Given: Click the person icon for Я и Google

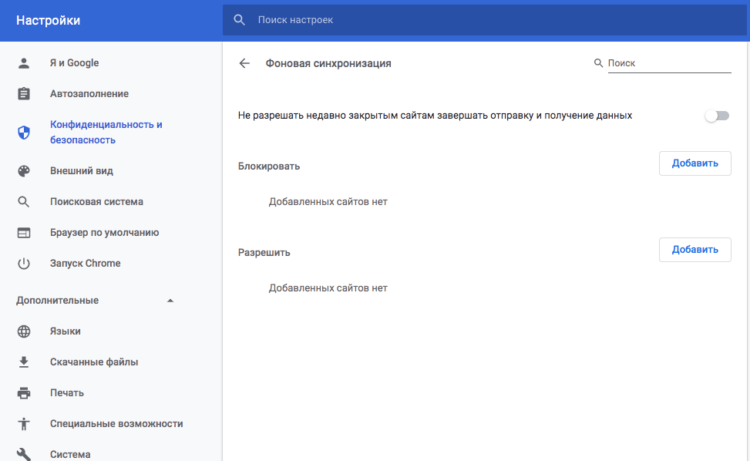Looking at the screenshot, I should [23, 63].
